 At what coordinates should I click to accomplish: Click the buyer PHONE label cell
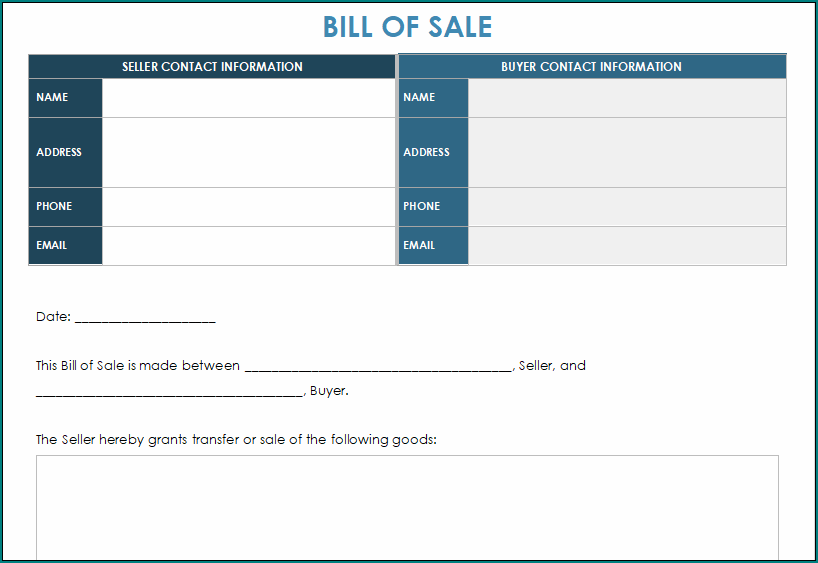point(433,207)
